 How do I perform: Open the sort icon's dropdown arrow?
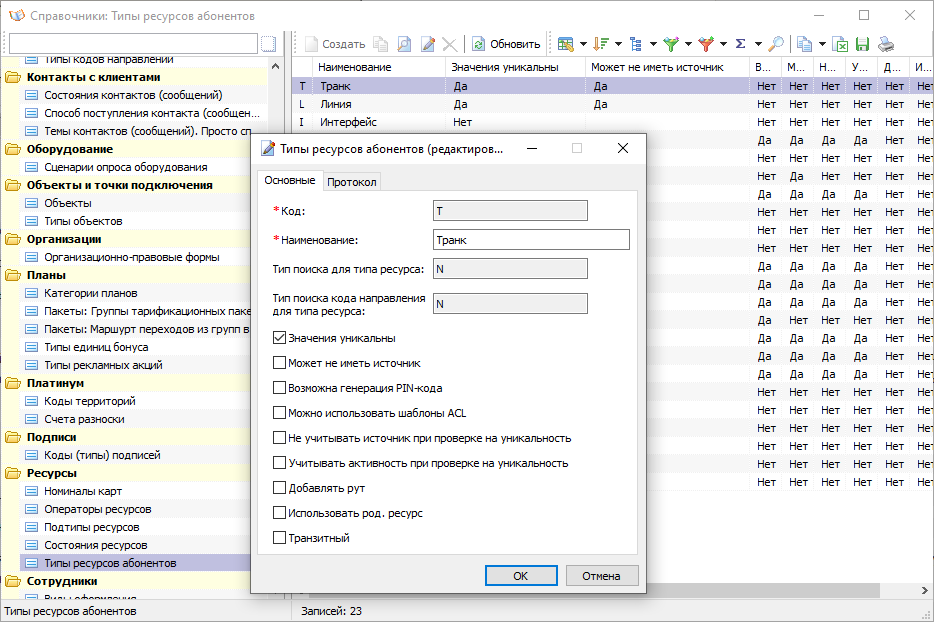(x=618, y=44)
